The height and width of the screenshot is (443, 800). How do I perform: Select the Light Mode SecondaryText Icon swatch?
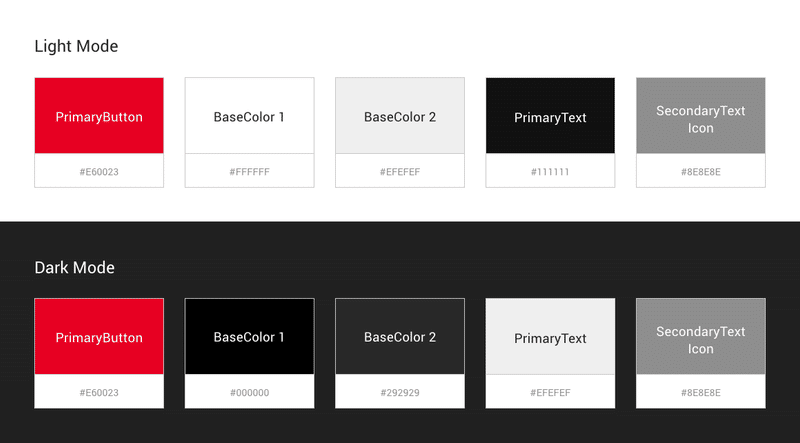(x=701, y=115)
